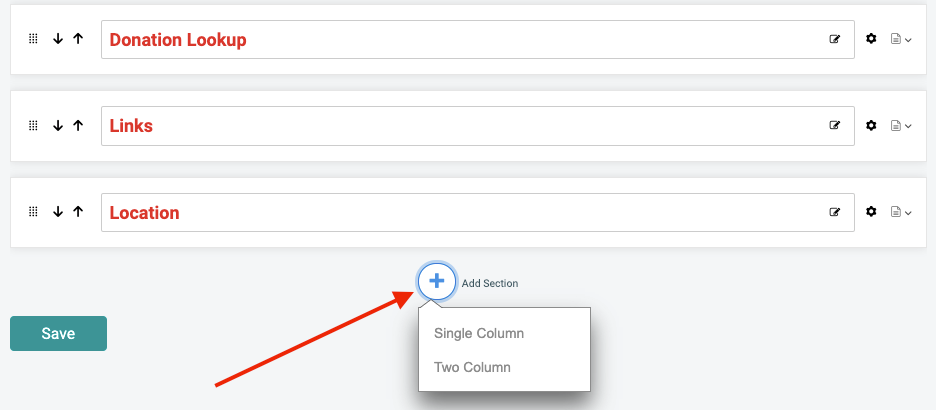Viewport: 936px width, 410px height.
Task: Choose Two Column from the popup
Action: pyautogui.click(x=472, y=367)
